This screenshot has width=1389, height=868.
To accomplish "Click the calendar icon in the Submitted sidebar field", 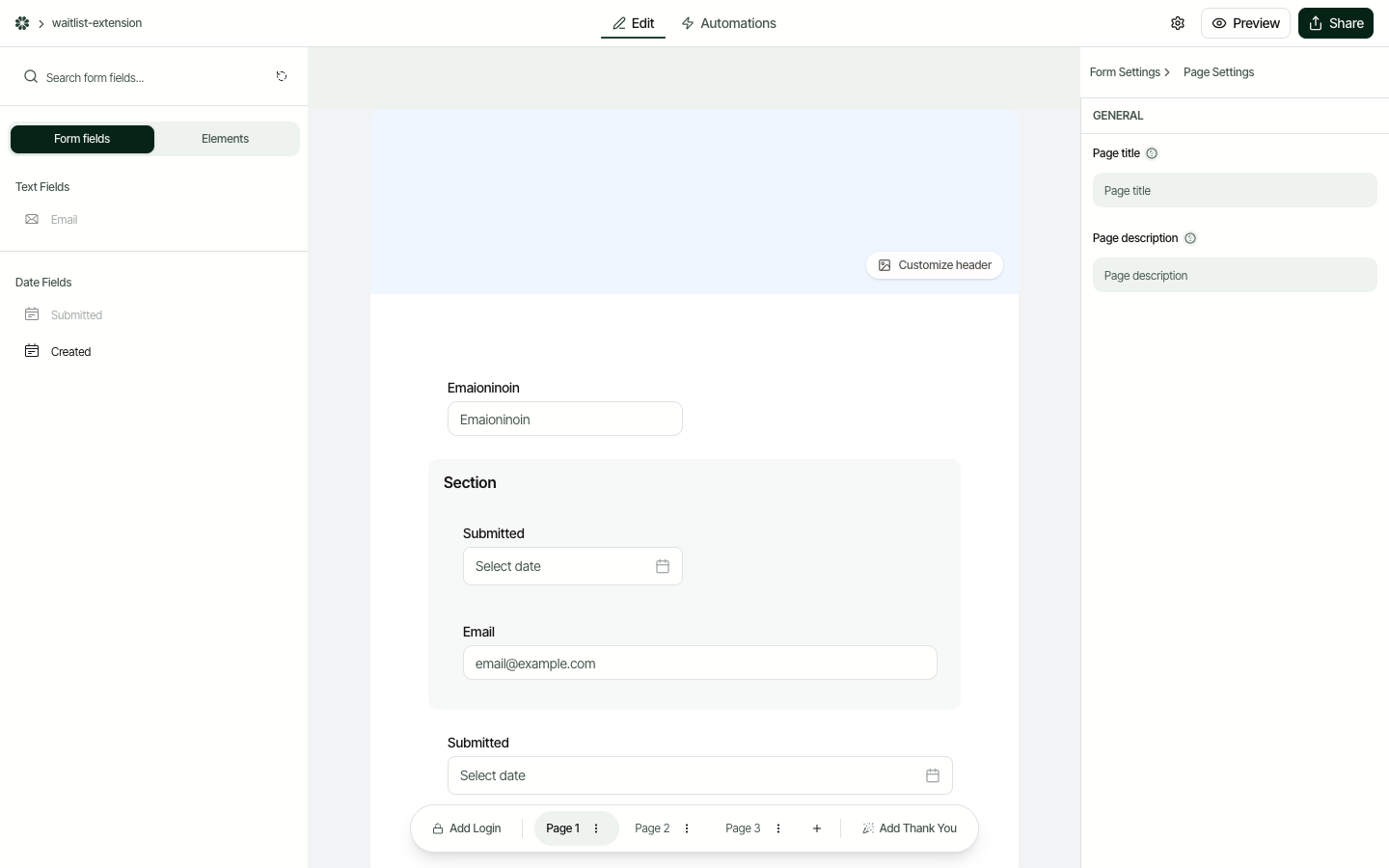I will click(32, 314).
